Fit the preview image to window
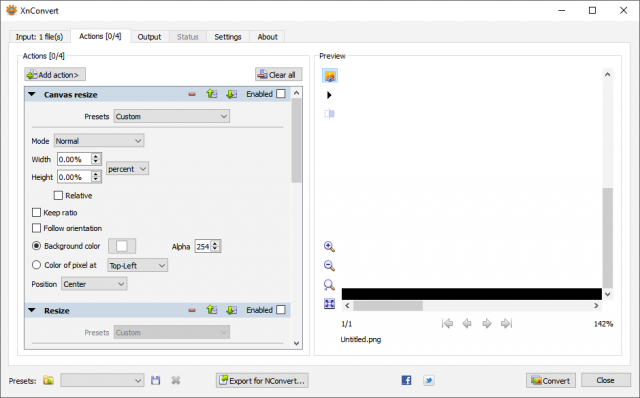The image size is (640, 398). tap(329, 304)
